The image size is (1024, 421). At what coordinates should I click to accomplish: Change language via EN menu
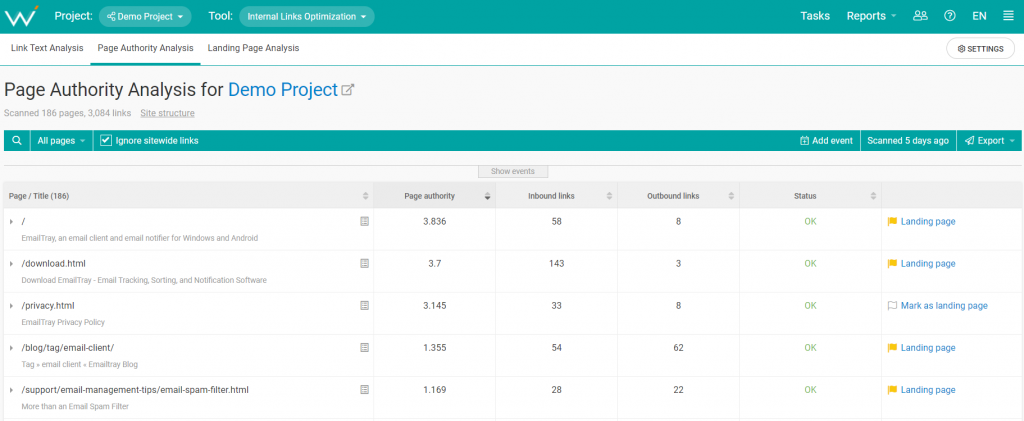click(979, 16)
